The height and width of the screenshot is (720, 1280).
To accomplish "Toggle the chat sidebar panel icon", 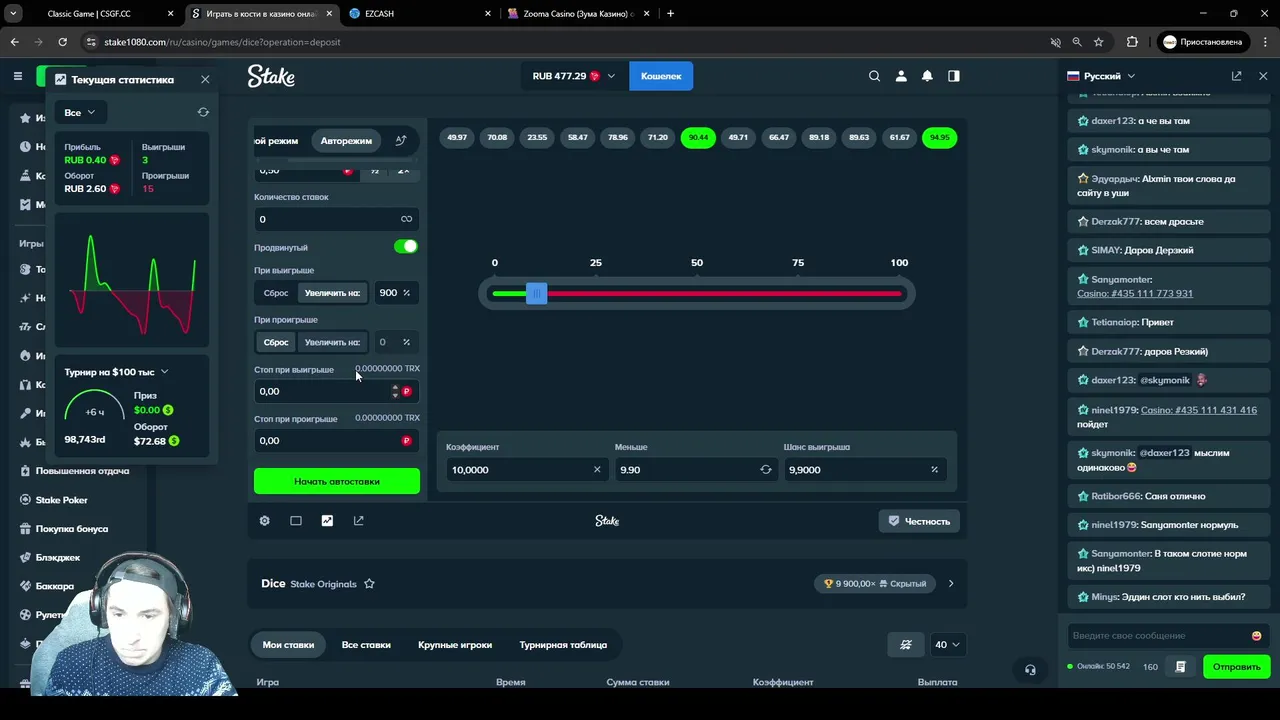I will point(954,76).
